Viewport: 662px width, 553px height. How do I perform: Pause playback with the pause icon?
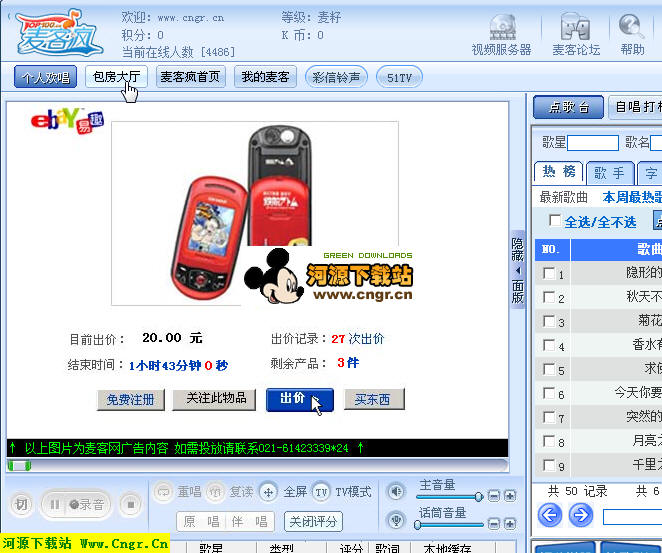tap(54, 504)
